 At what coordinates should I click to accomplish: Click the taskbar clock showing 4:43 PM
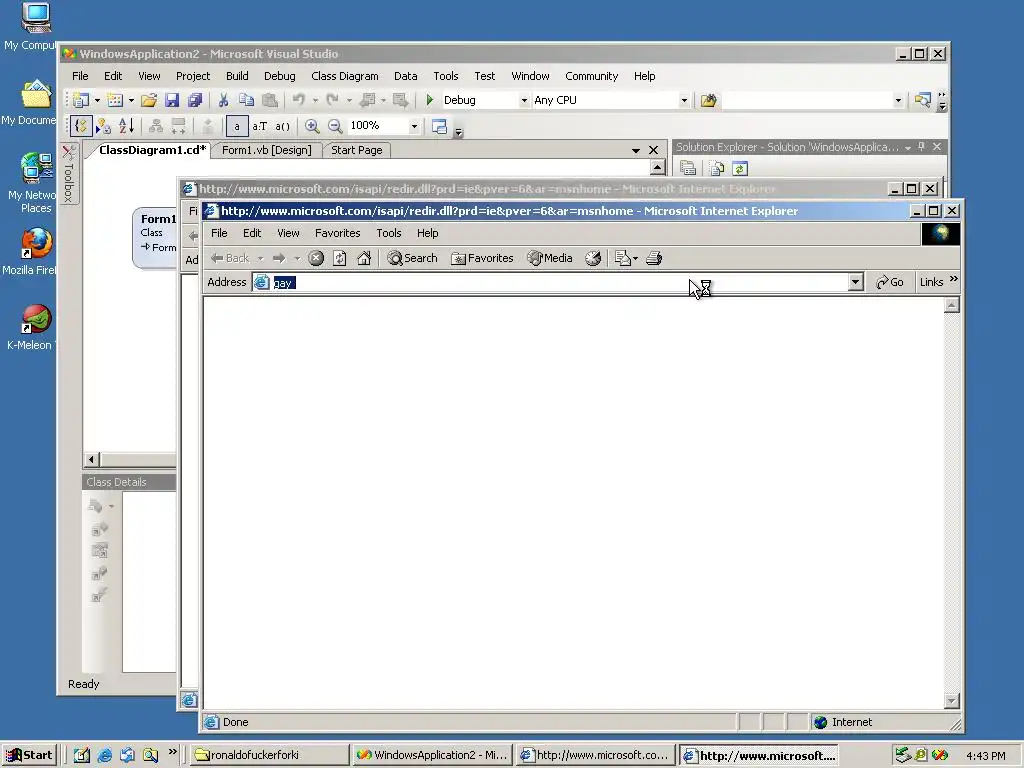(986, 756)
